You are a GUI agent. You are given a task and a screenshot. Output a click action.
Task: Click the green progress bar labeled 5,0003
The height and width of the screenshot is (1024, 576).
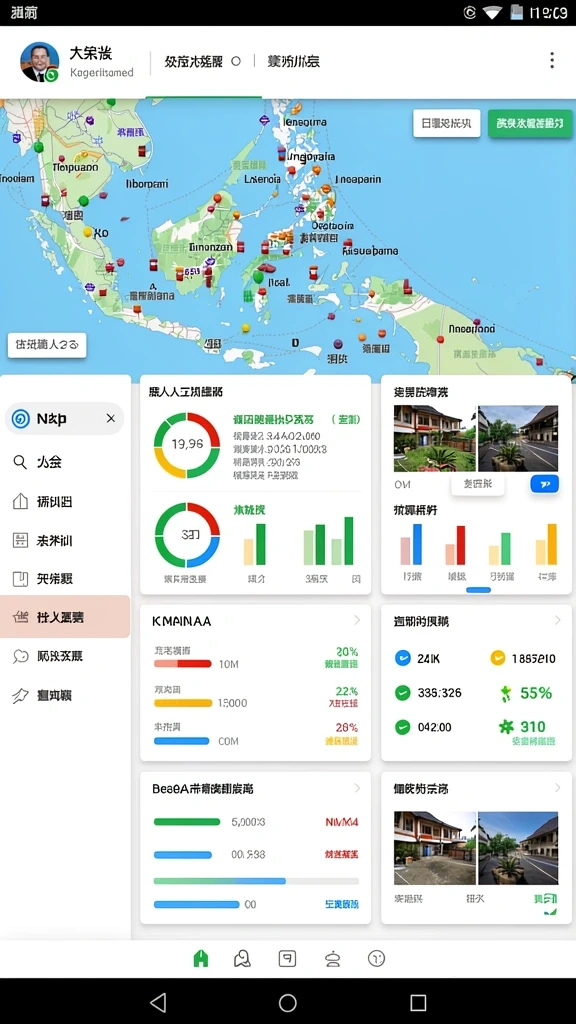pyautogui.click(x=187, y=822)
